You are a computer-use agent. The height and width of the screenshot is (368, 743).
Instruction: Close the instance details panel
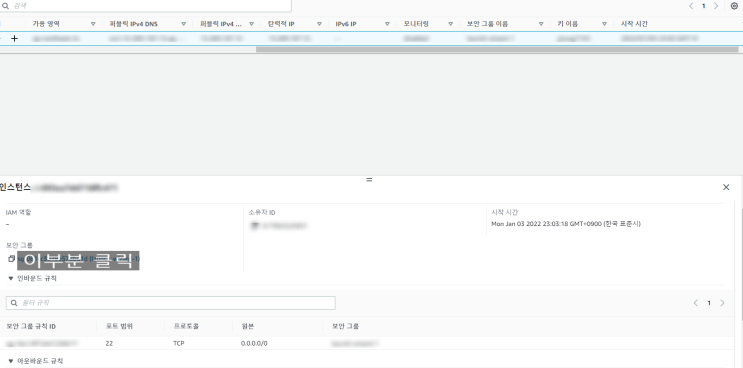(726, 187)
